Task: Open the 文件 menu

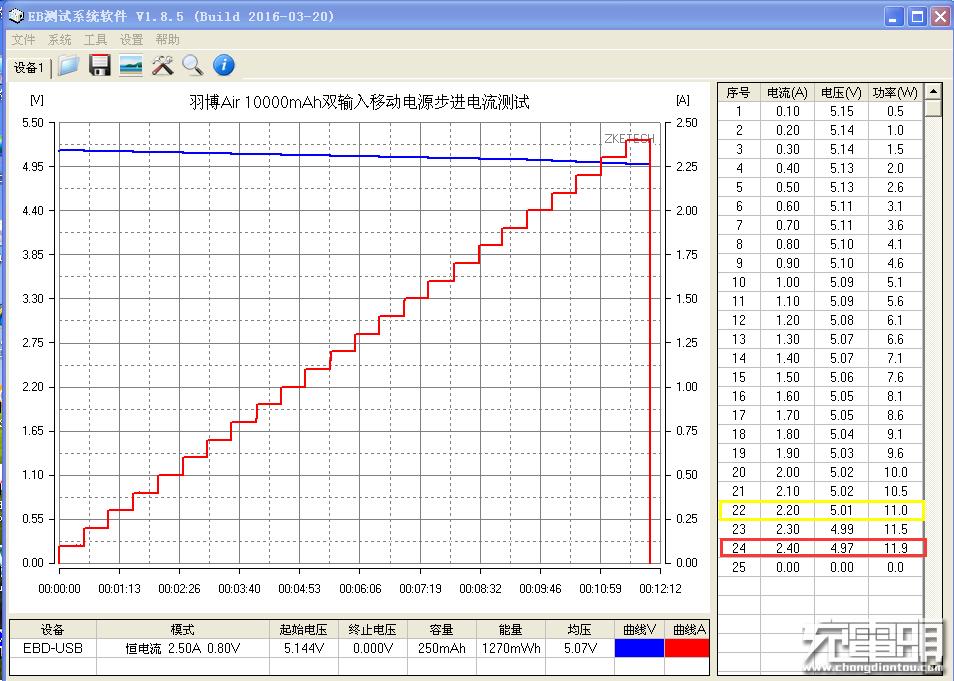Action: [23, 40]
